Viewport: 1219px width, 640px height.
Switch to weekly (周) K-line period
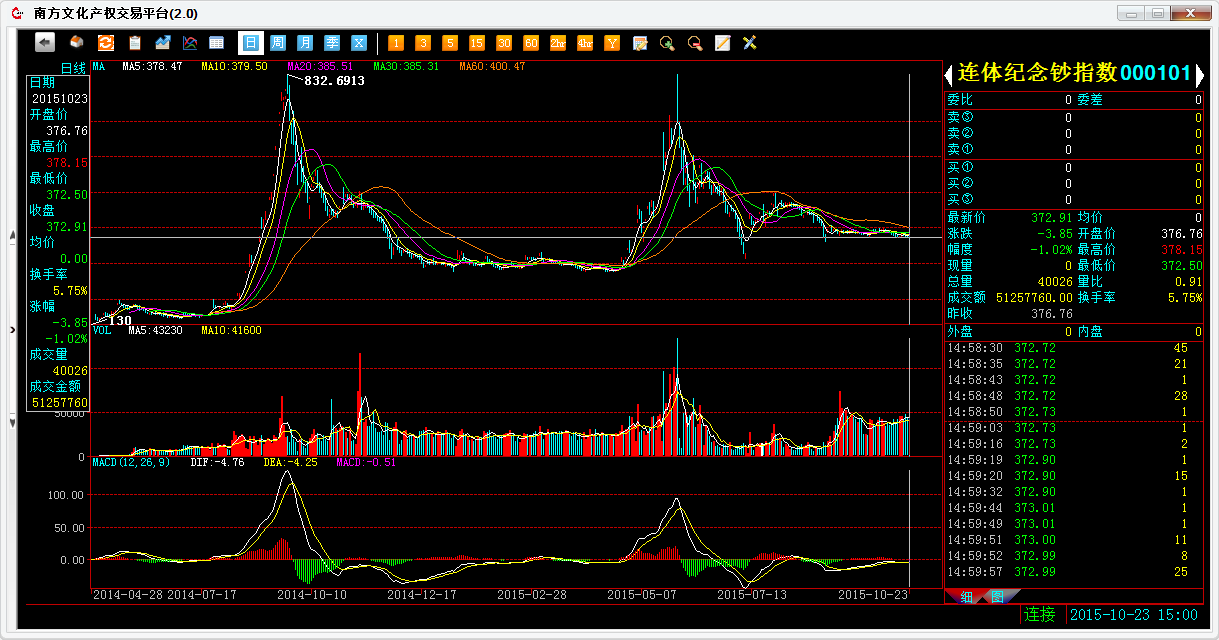(x=277, y=43)
